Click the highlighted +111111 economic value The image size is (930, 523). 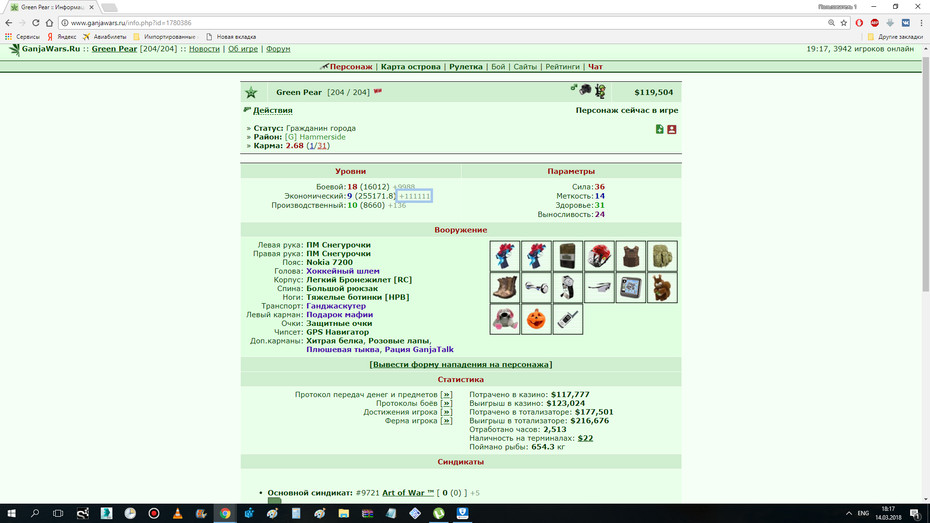pos(414,196)
